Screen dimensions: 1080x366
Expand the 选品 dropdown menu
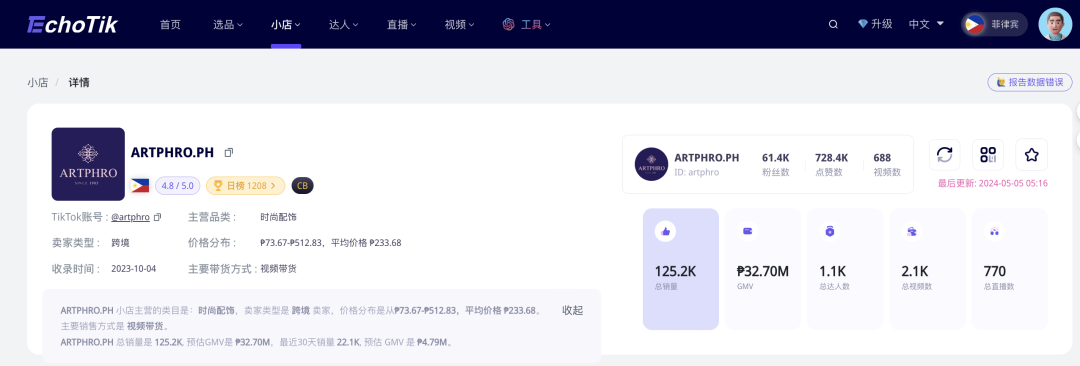228,24
